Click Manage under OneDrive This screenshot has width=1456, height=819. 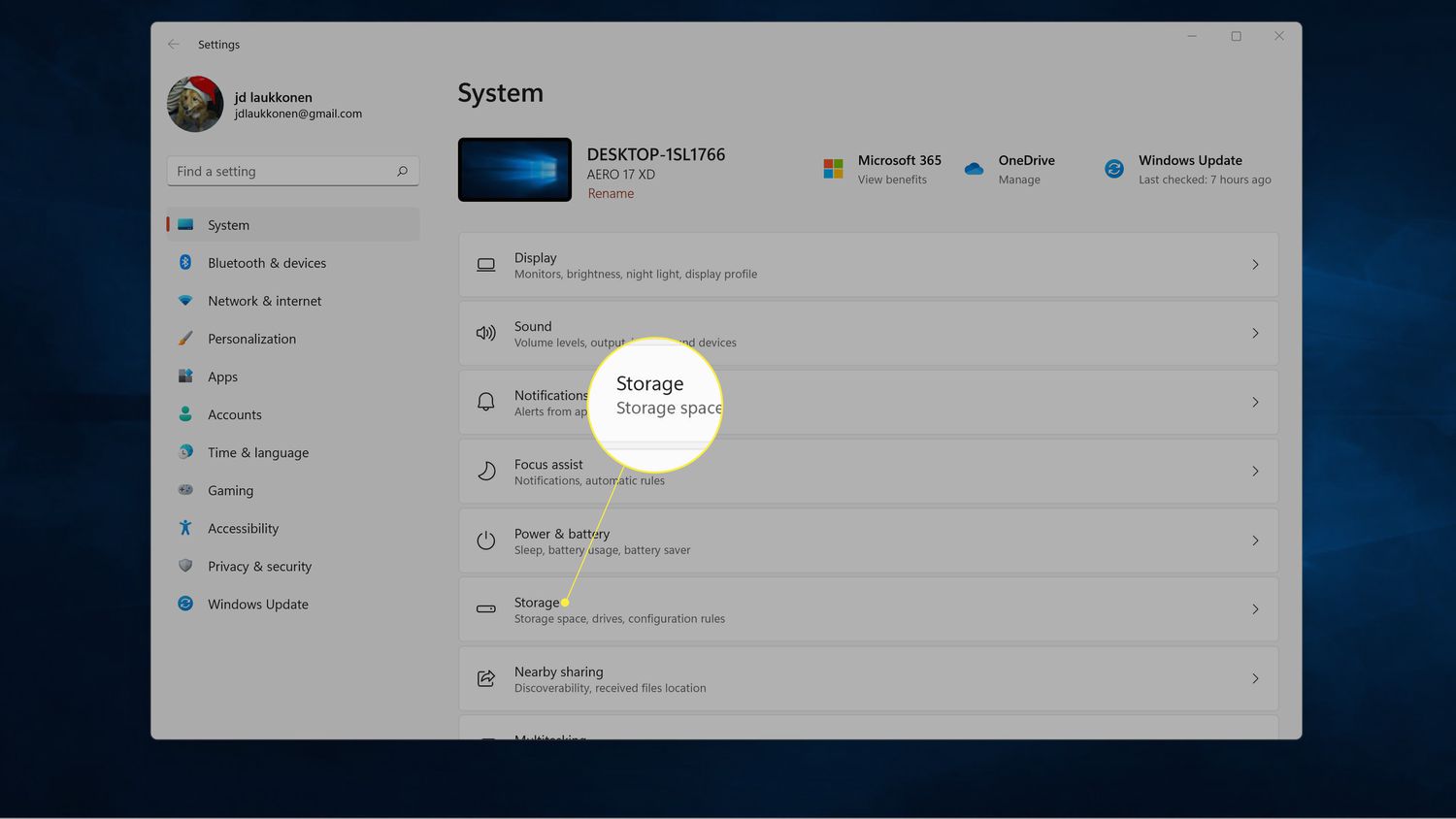pos(1019,180)
